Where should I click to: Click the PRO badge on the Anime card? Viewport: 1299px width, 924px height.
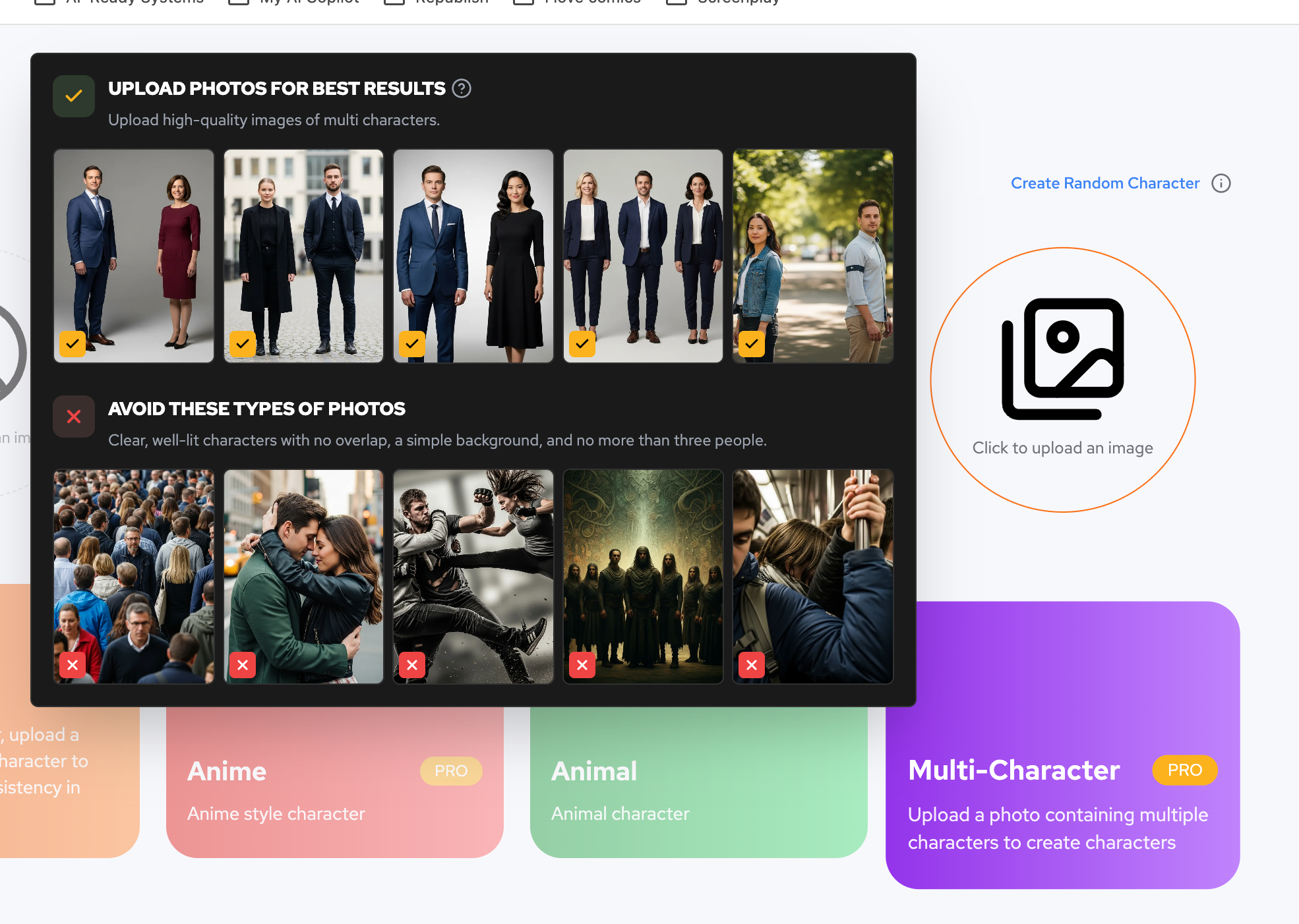[451, 771]
